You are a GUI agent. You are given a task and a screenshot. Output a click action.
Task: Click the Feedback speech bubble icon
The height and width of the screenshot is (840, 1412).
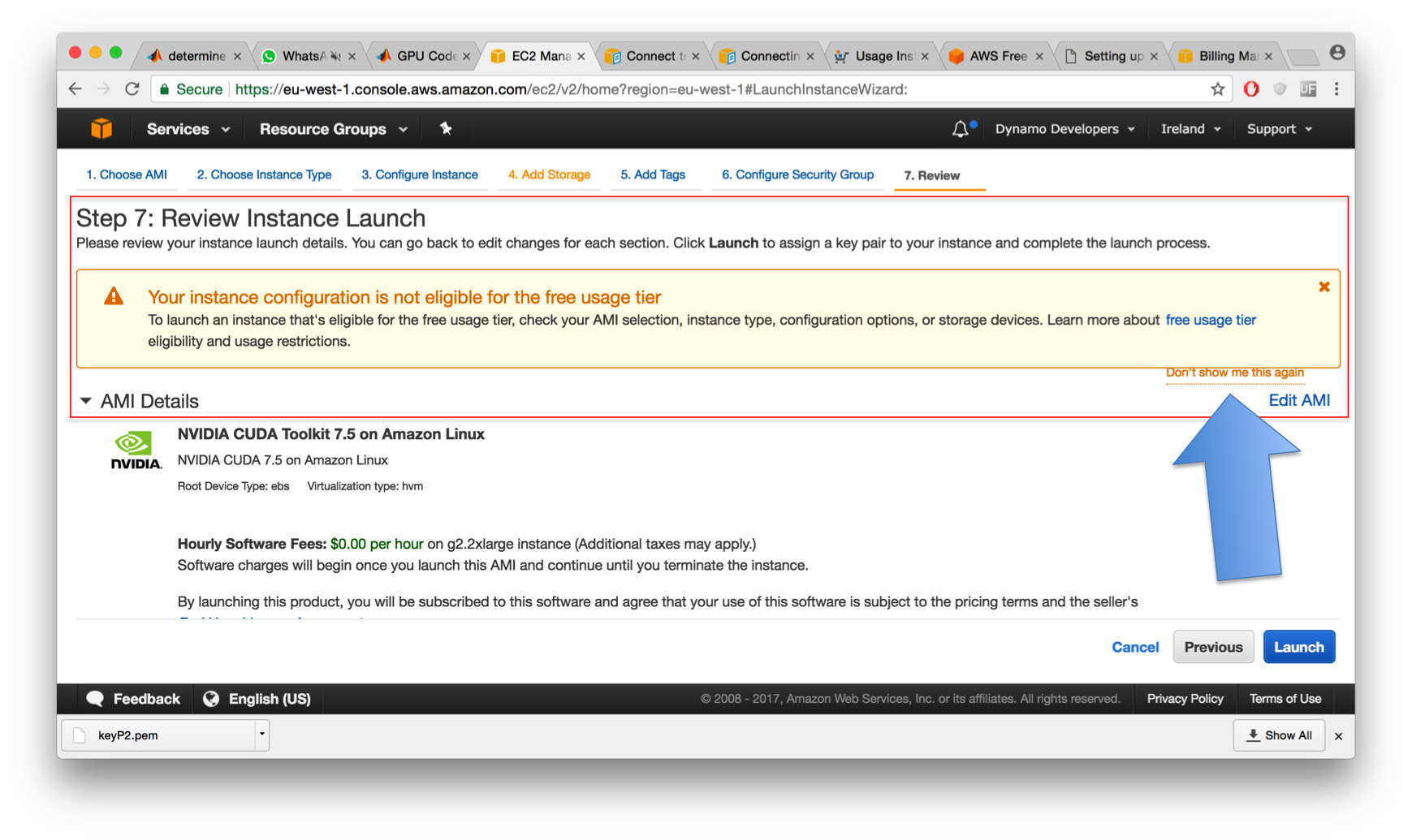point(95,699)
